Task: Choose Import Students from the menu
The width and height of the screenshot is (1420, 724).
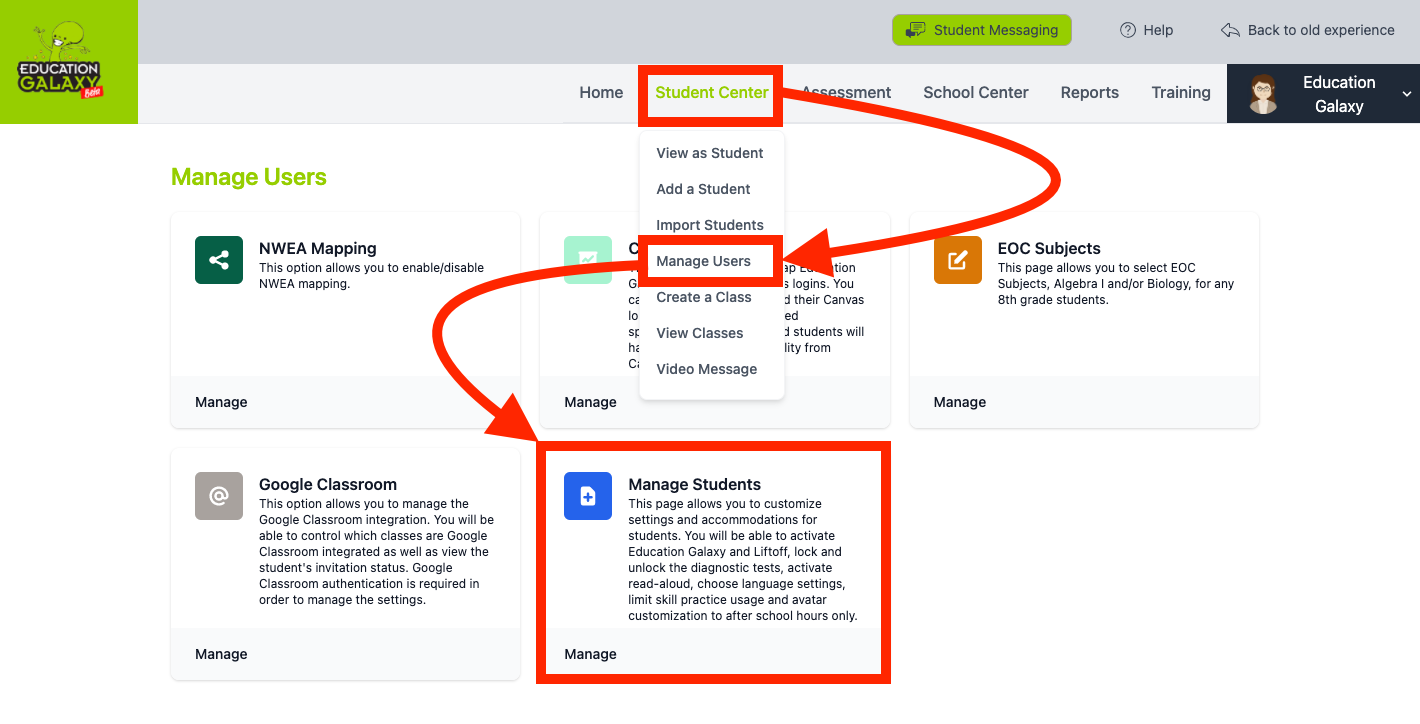Action: [x=710, y=225]
